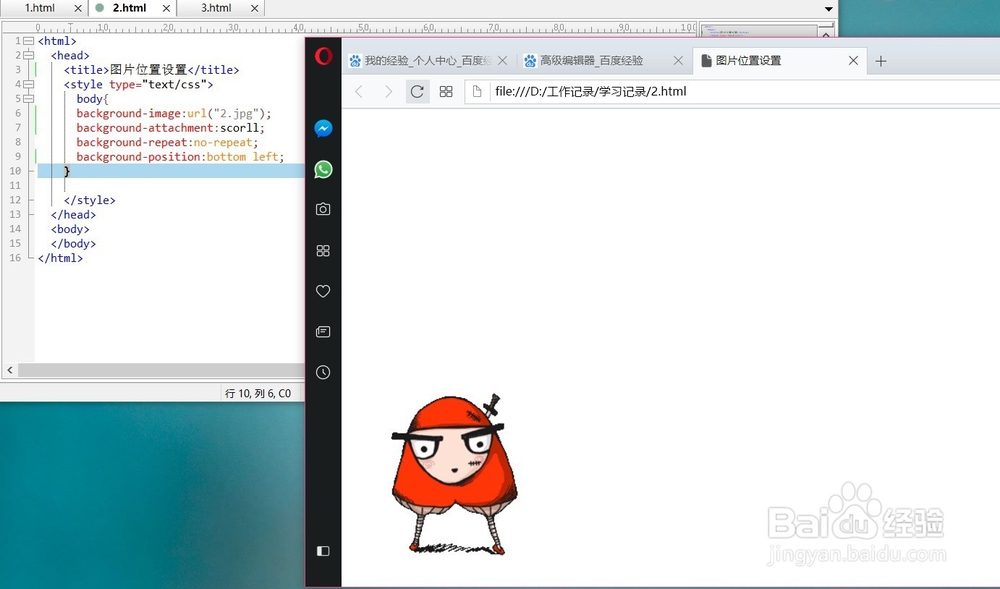The width and height of the screenshot is (1000, 589).
Task: Click the editor horizontal scrollbar left arrow
Action: pyautogui.click(x=10, y=370)
